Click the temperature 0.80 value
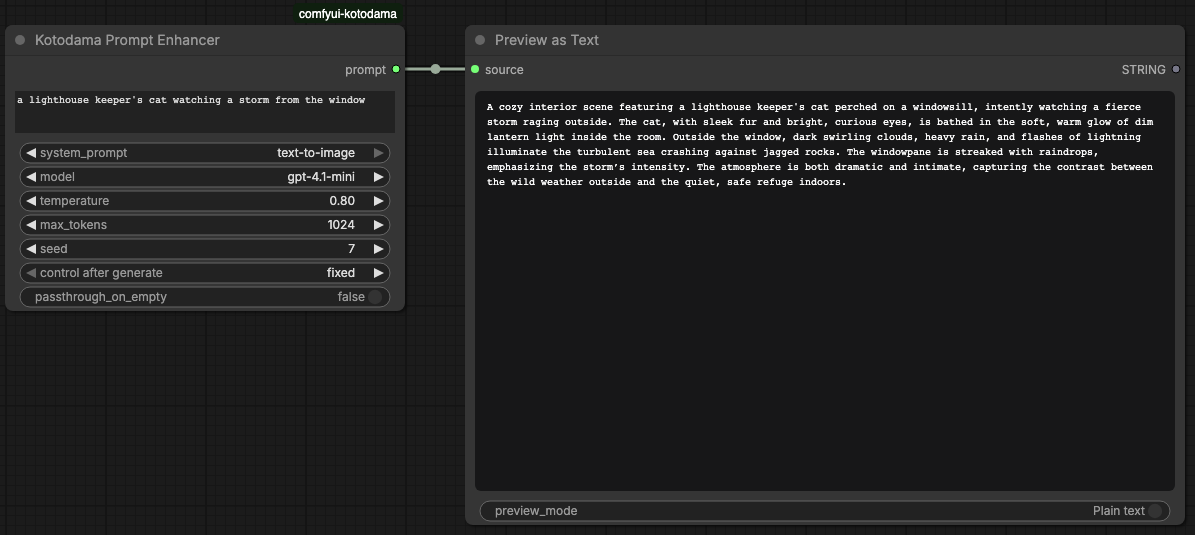 click(x=342, y=201)
